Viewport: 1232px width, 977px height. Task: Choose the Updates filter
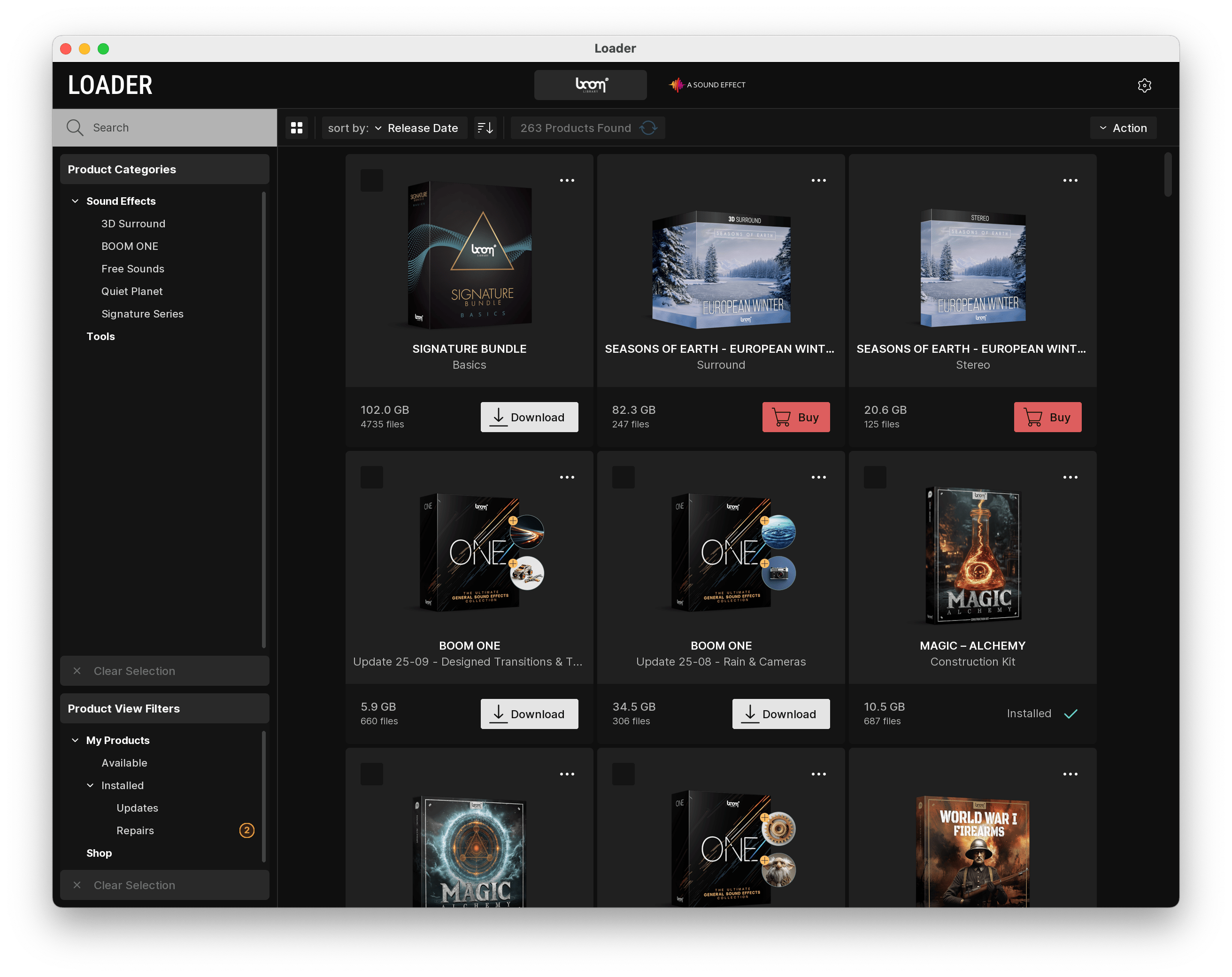click(137, 808)
